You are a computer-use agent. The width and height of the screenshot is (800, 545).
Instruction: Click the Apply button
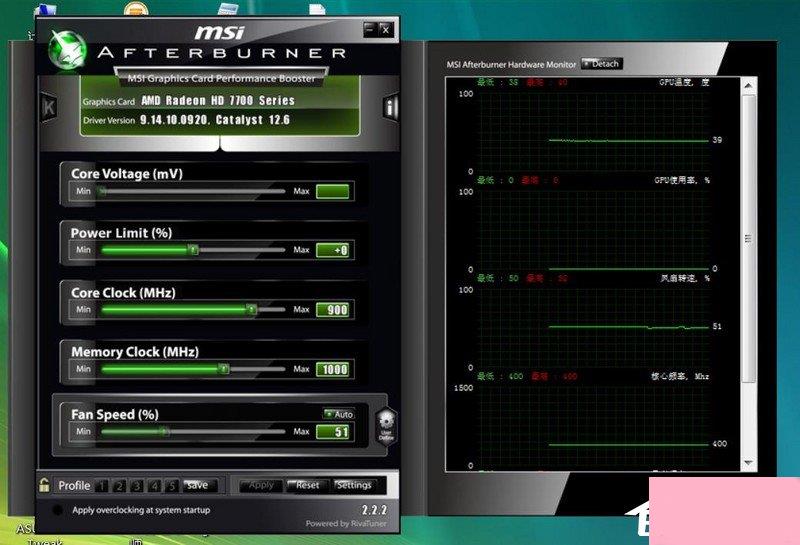pyautogui.click(x=260, y=485)
